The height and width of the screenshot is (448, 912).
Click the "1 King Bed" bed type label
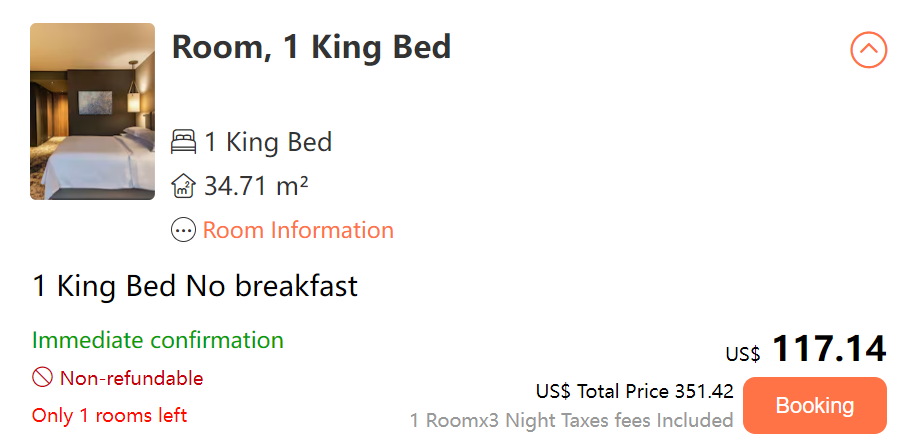pyautogui.click(x=268, y=142)
